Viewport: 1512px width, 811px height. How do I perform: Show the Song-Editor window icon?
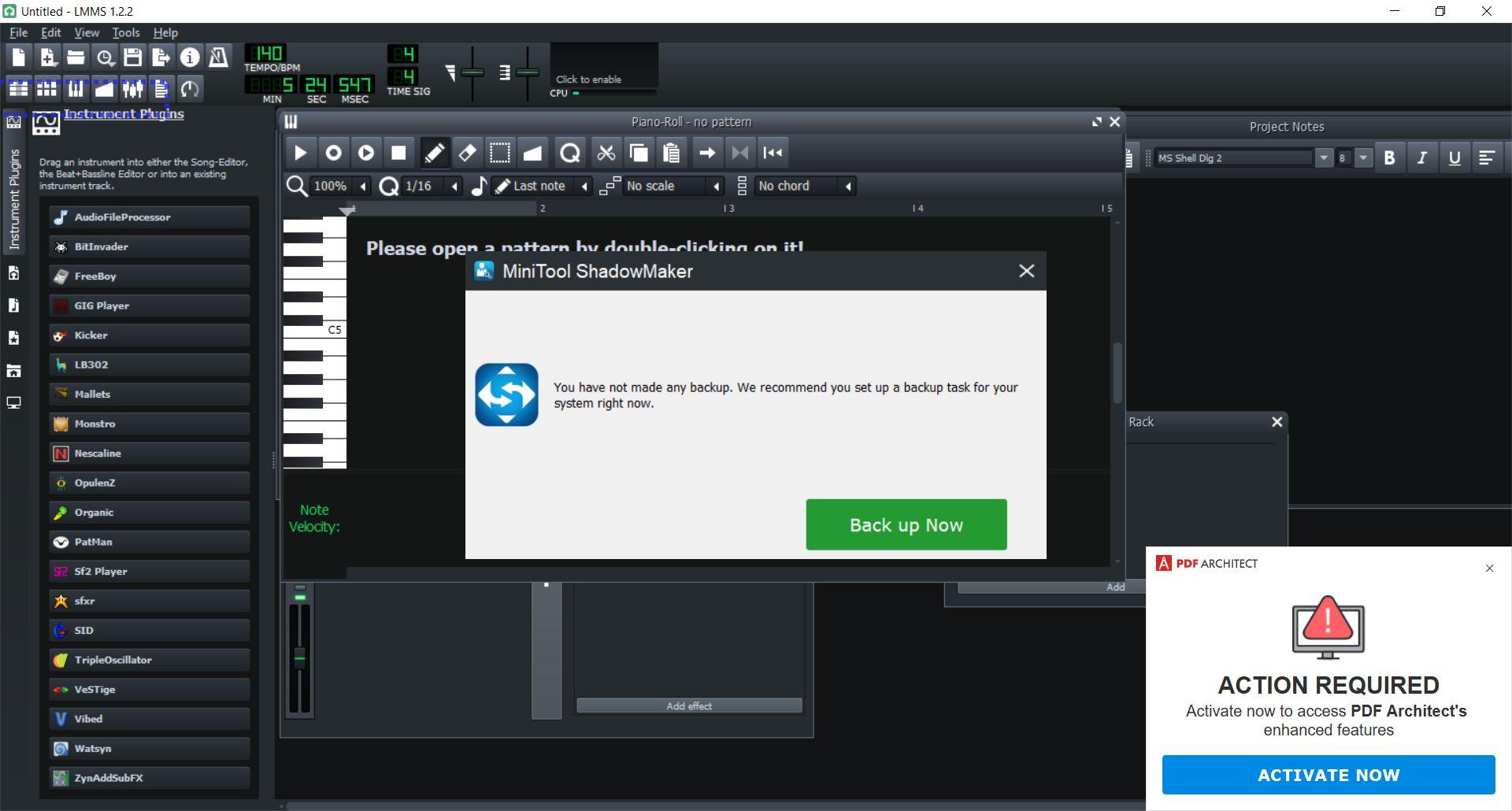coord(19,88)
